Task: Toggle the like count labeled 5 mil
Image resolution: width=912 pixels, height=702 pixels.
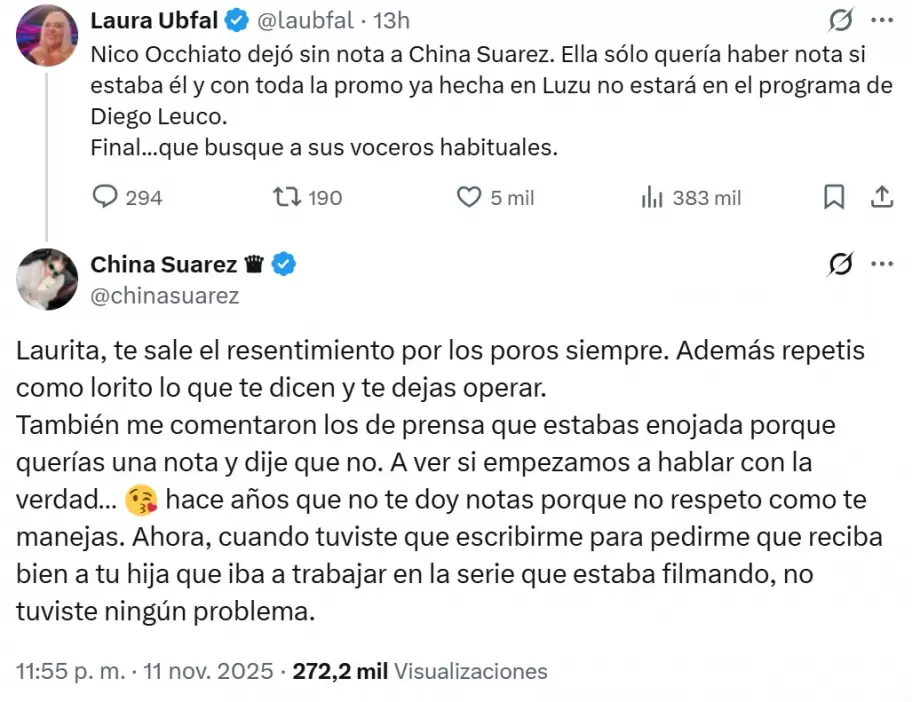Action: point(495,197)
